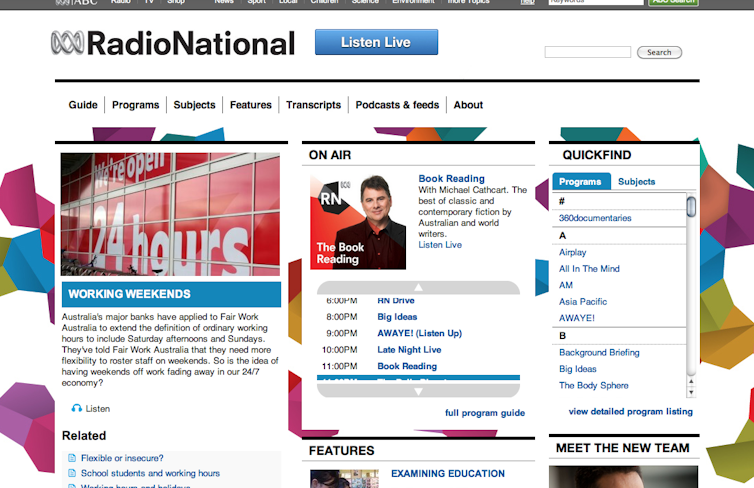Click the headphones Listen icon
Image resolution: width=754 pixels, height=488 pixels.
pos(76,408)
